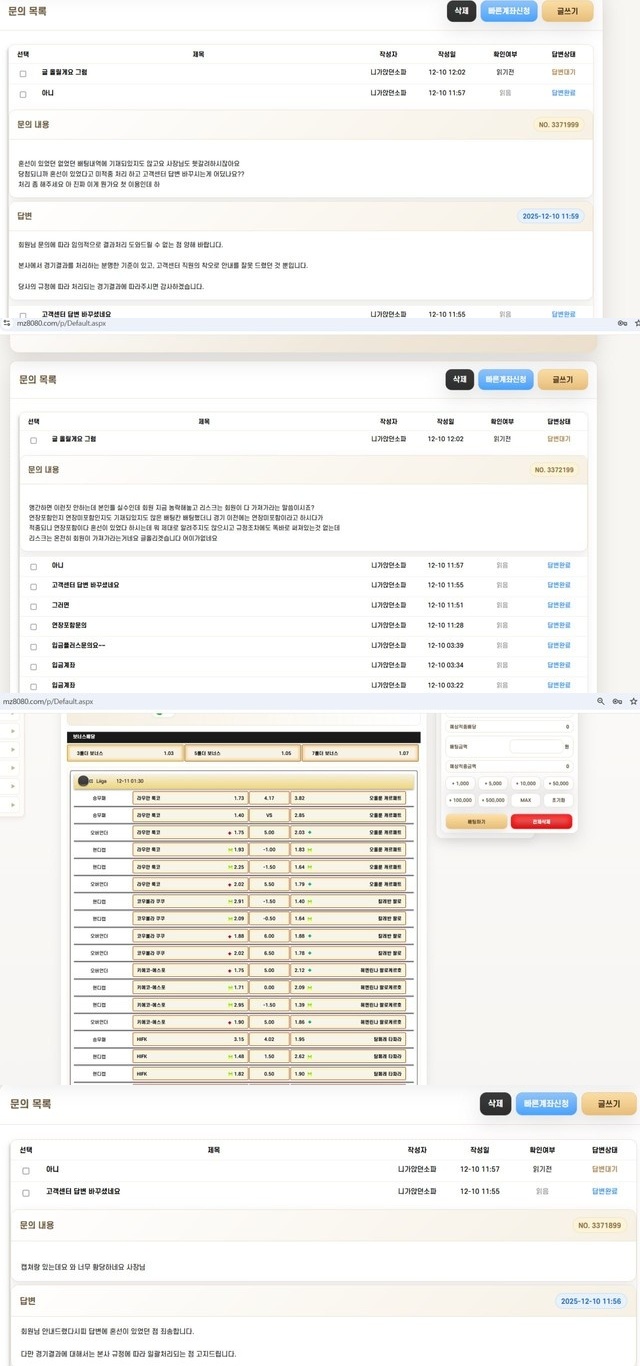Add + 50,000 to the bet amount

pyautogui.click(x=559, y=783)
